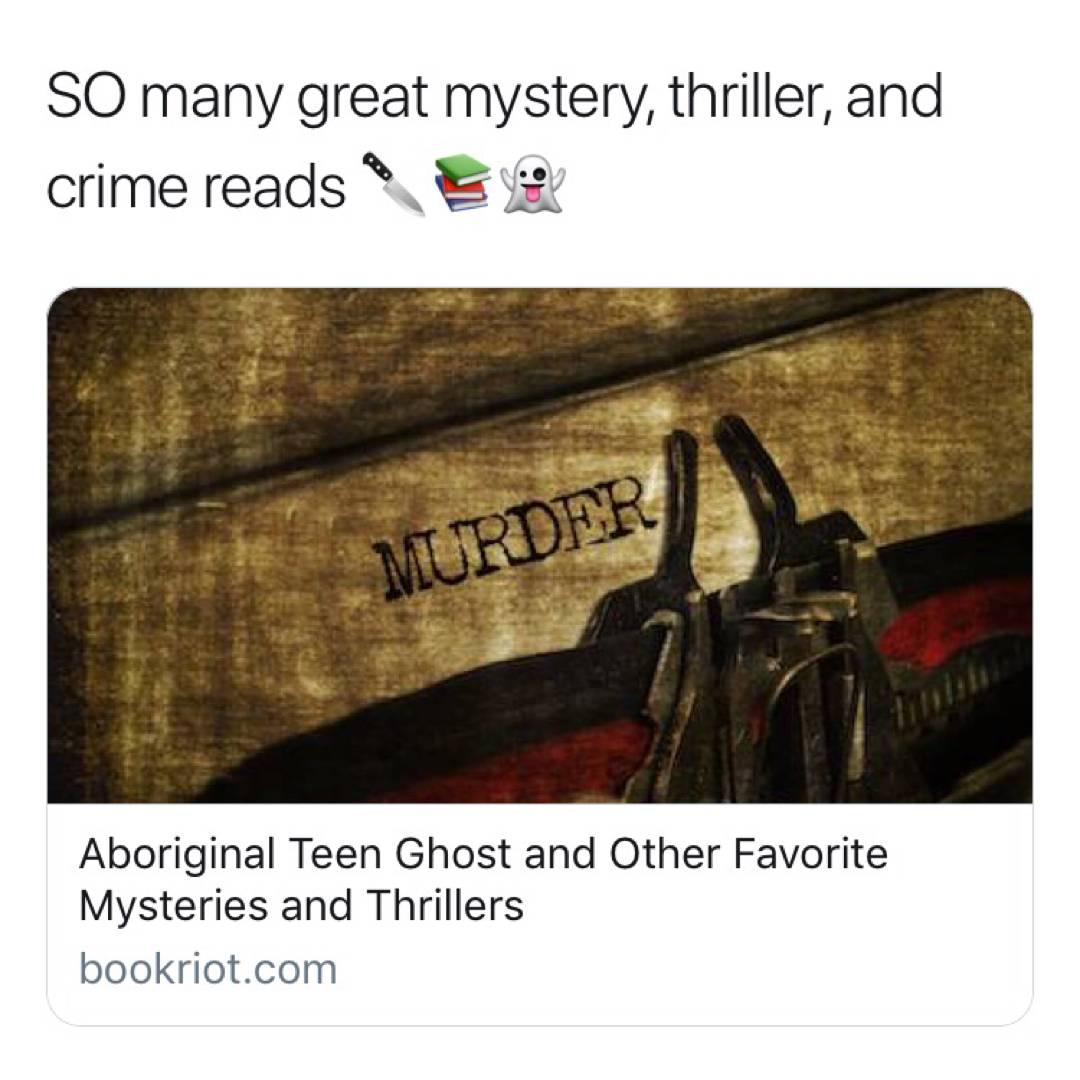Click the kitchen knife emoji
Screen dimensions: 1080x1080
(x=394, y=184)
